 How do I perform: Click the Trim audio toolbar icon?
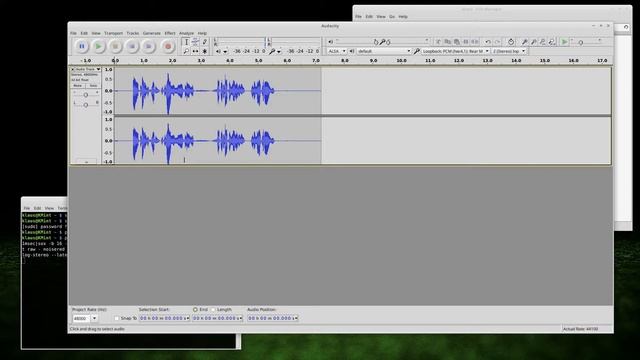[x=466, y=42]
